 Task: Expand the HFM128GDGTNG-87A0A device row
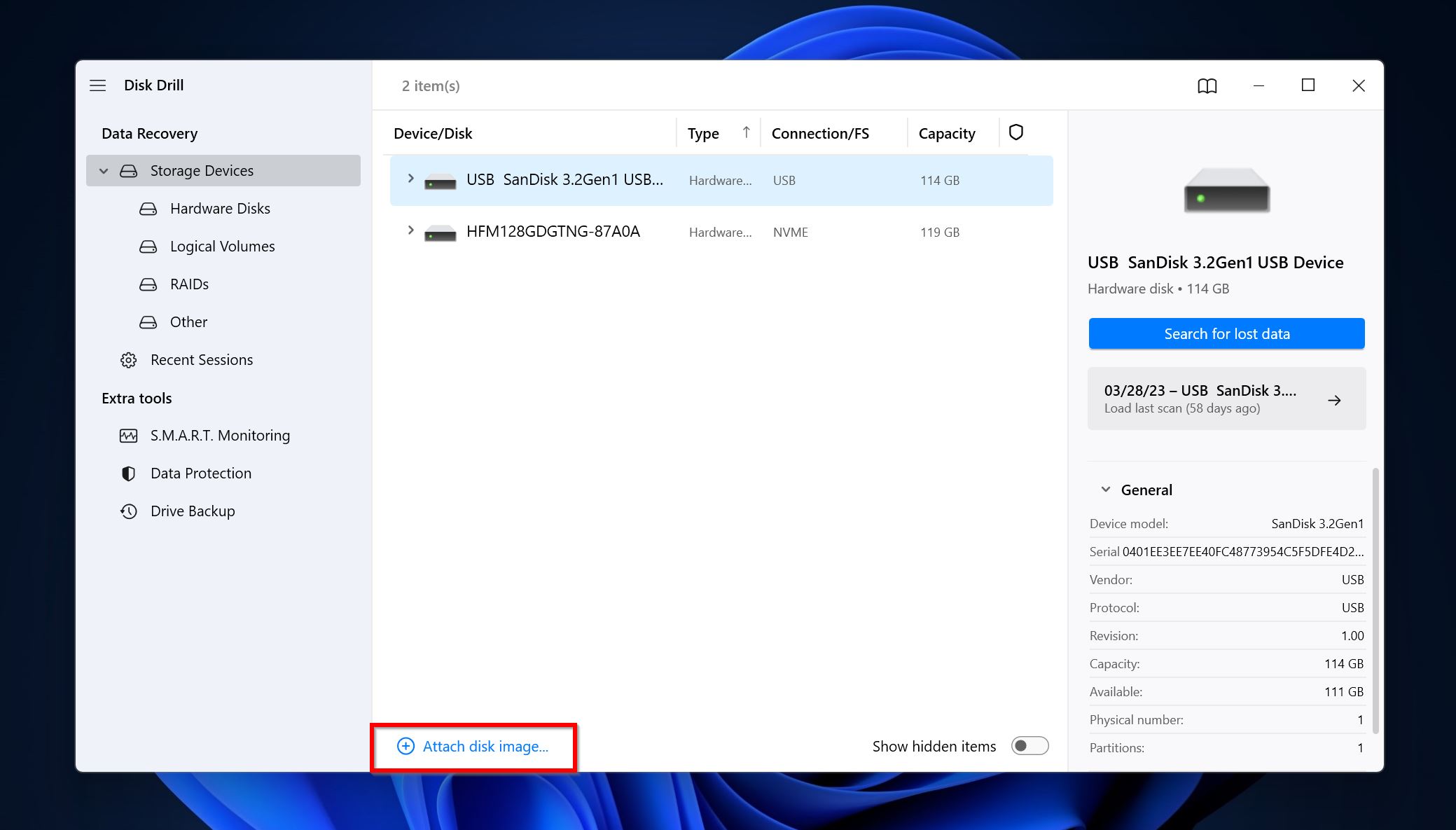tap(411, 231)
